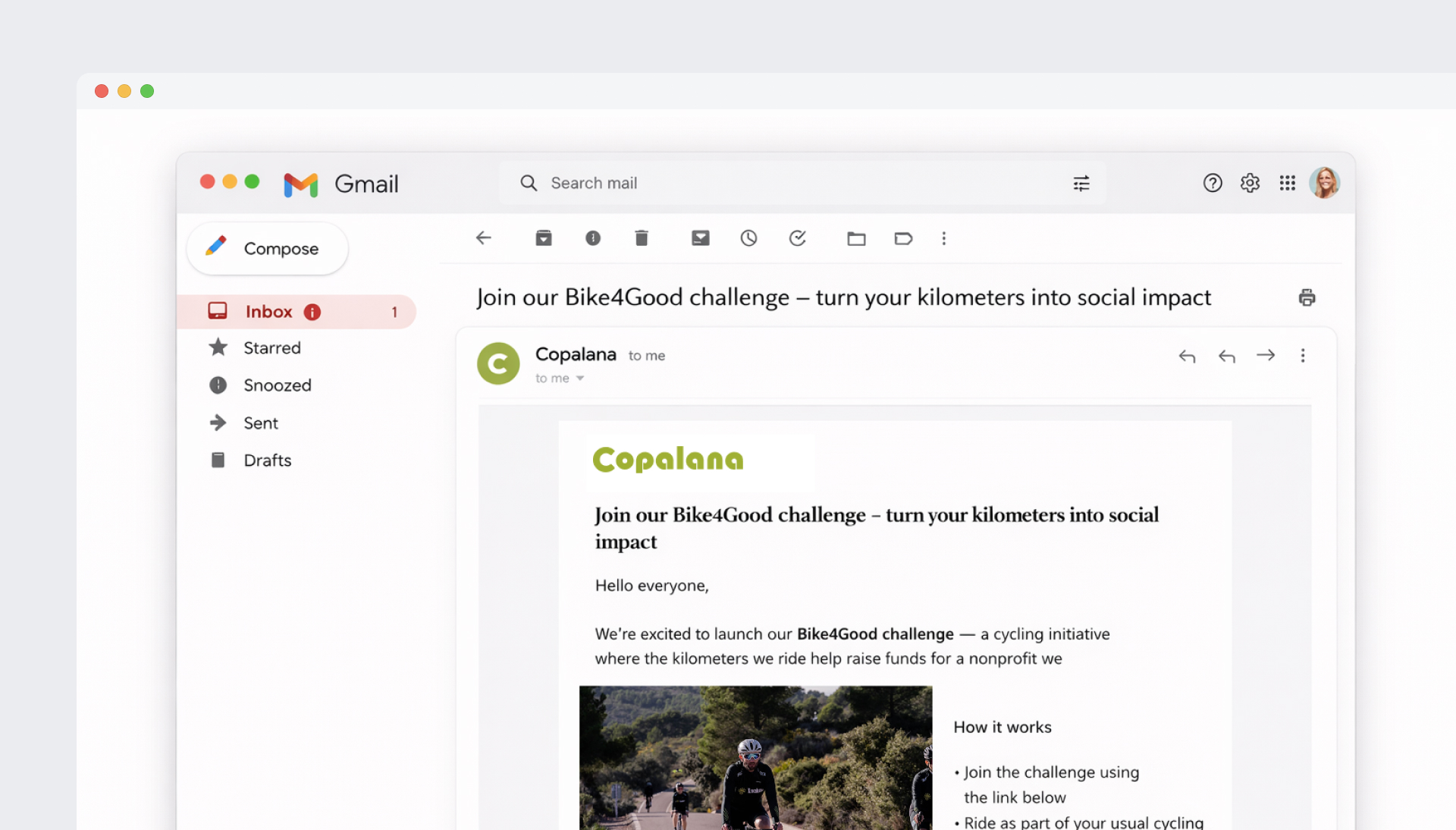Screen dimensions: 1456x830
Task: Open the message's three-dot menu
Action: click(x=1302, y=355)
